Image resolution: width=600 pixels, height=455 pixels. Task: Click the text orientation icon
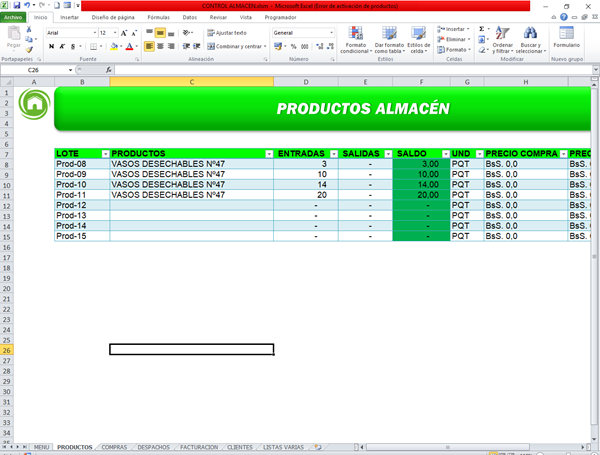click(186, 33)
